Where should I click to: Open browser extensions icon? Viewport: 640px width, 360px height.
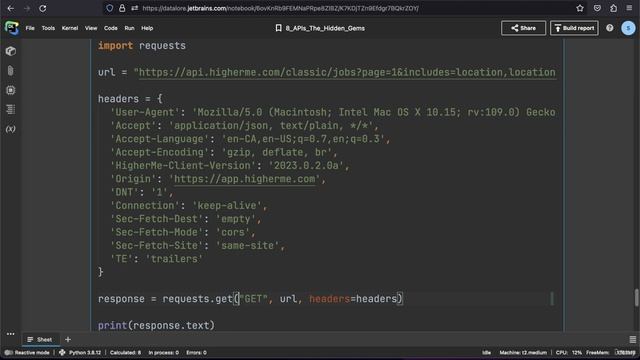(613, 8)
